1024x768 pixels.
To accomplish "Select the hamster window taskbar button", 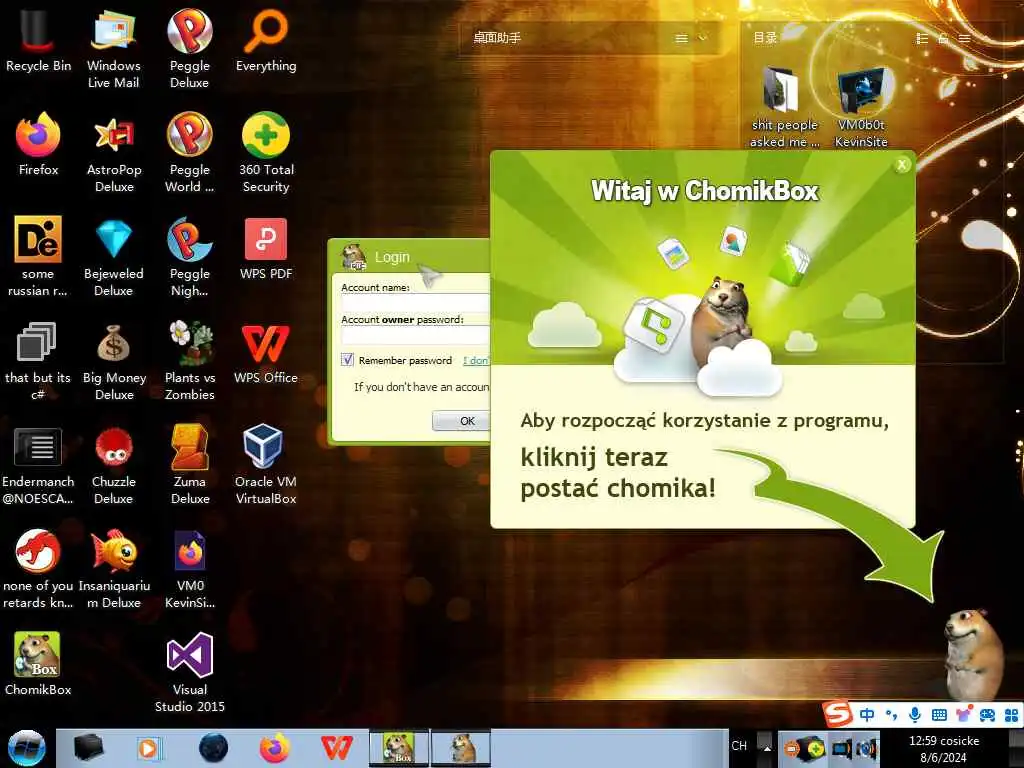I will (461, 748).
